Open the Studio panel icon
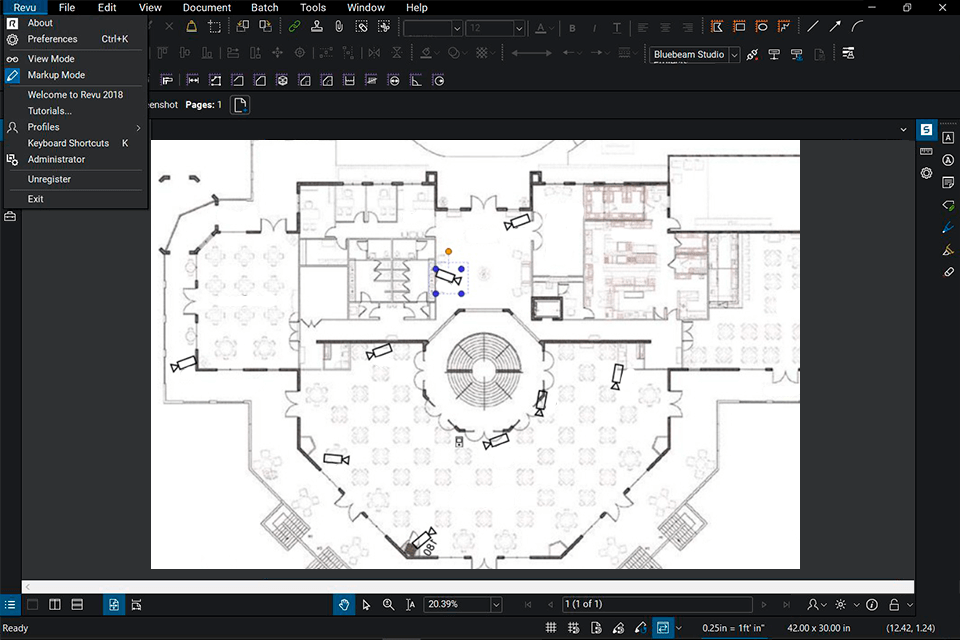 927,130
